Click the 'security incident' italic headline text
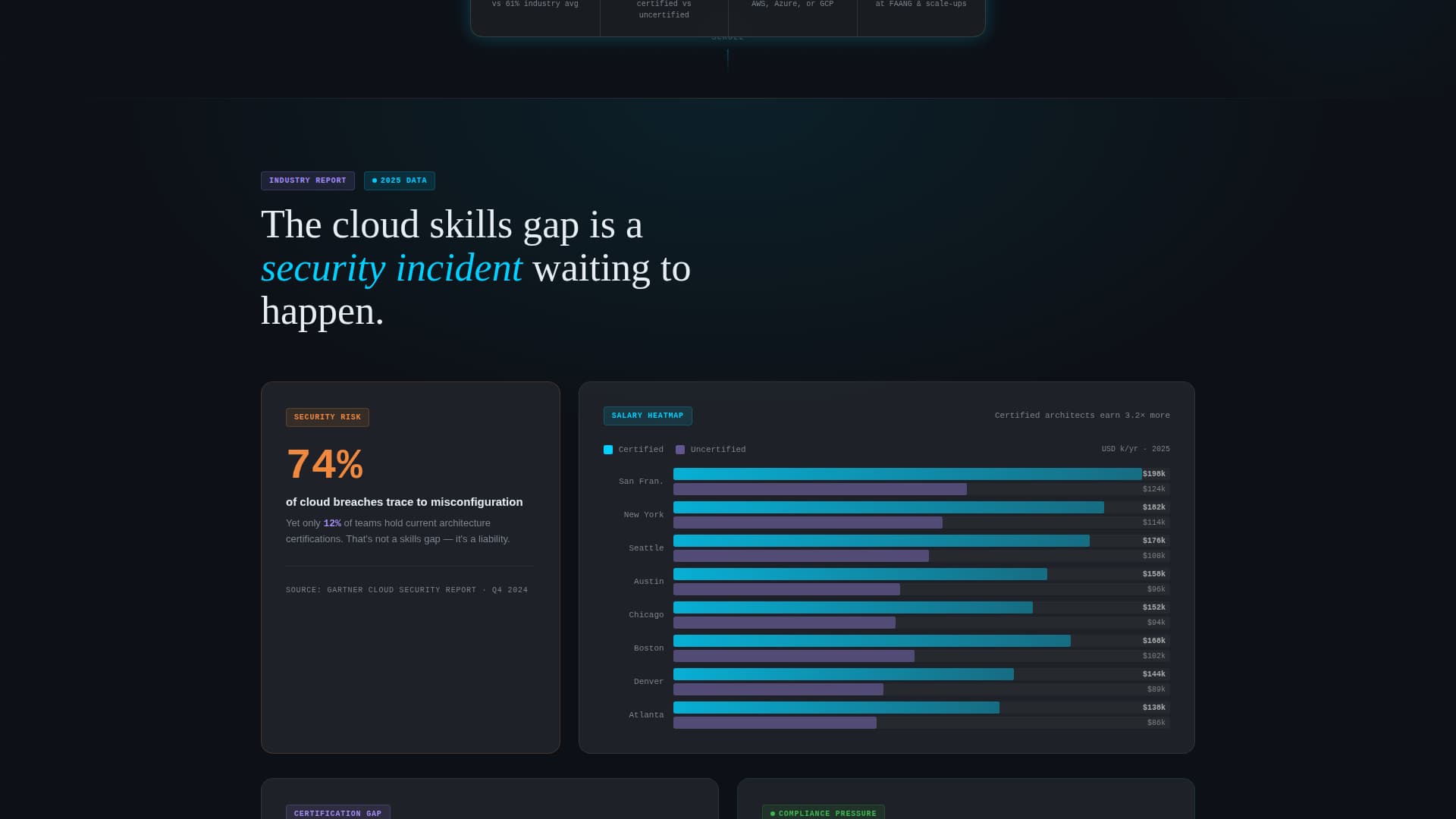 [x=391, y=268]
